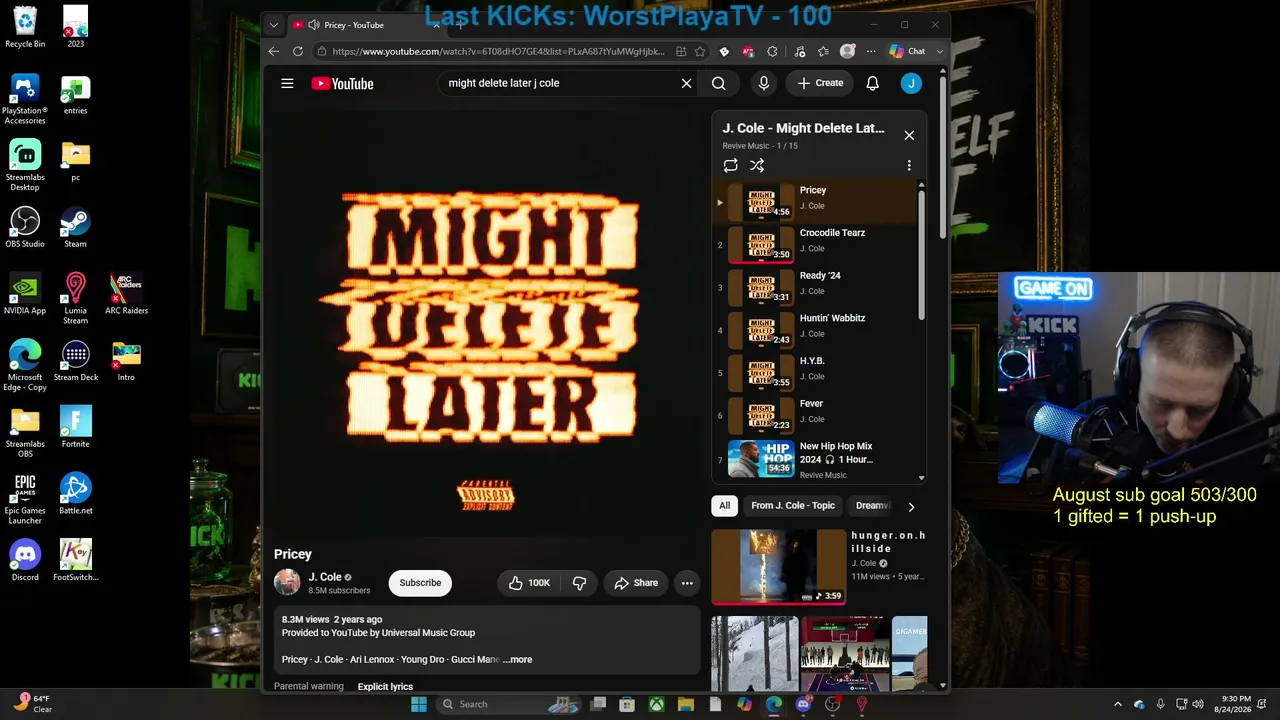1280x720 pixels.
Task: Select H.Y.B. in the playlist
Action: [815, 372]
